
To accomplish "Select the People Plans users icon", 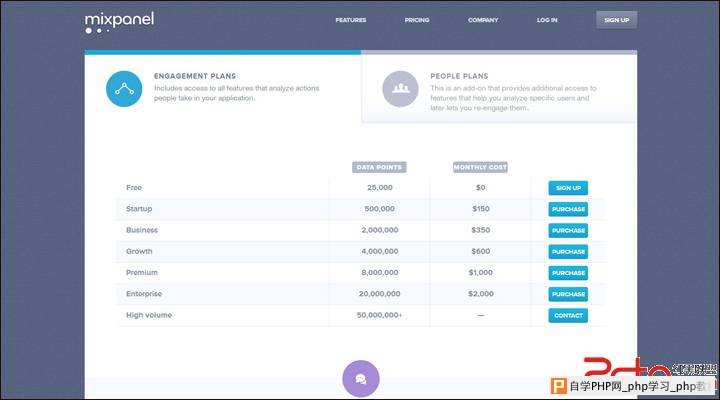I will click(400, 89).
